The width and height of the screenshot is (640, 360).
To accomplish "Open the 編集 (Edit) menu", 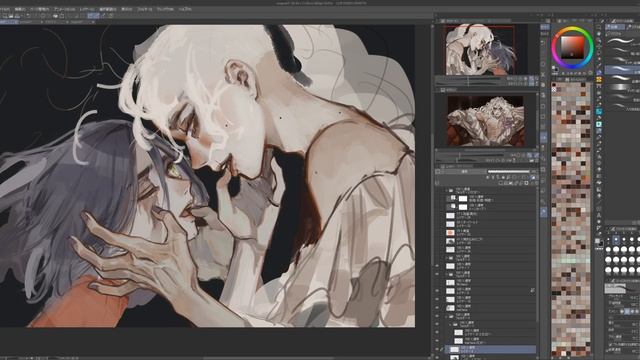I will click(20, 9).
